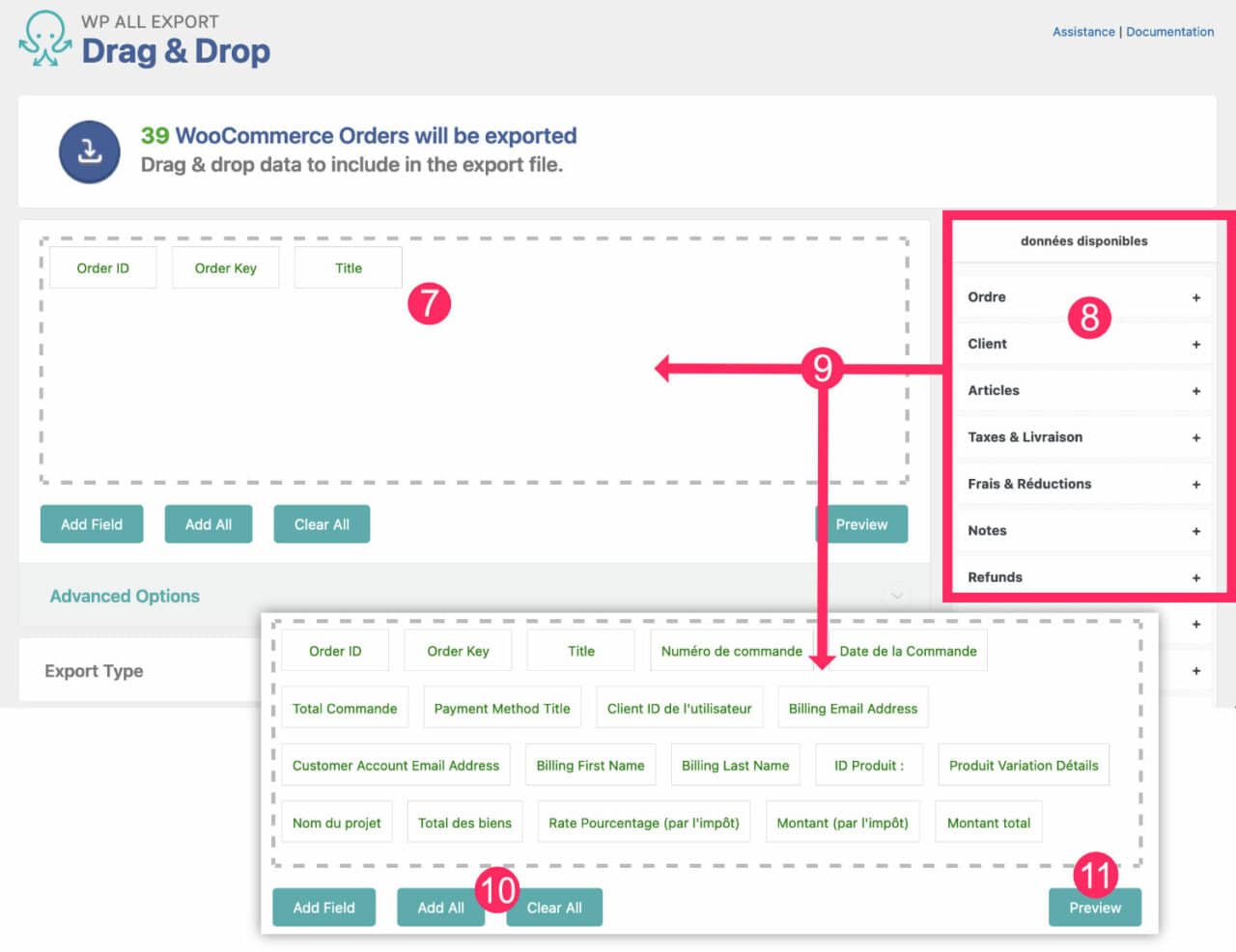
Task: Click Clear All below the three-field drop zone
Action: click(x=322, y=524)
